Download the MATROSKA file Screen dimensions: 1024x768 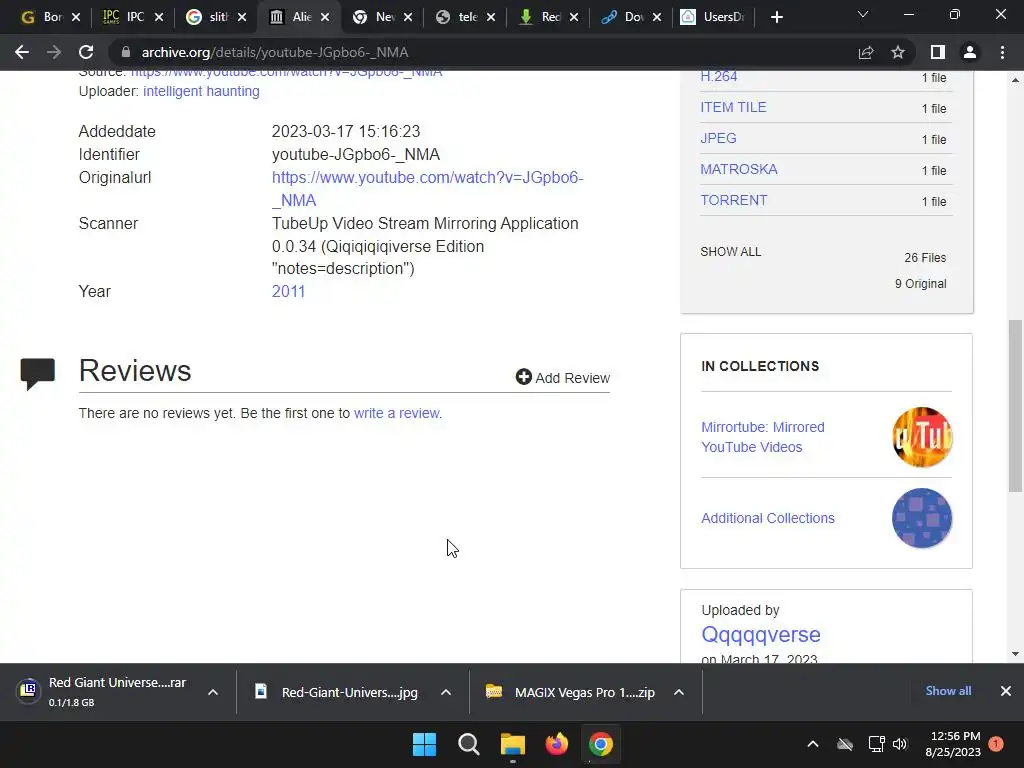739,169
